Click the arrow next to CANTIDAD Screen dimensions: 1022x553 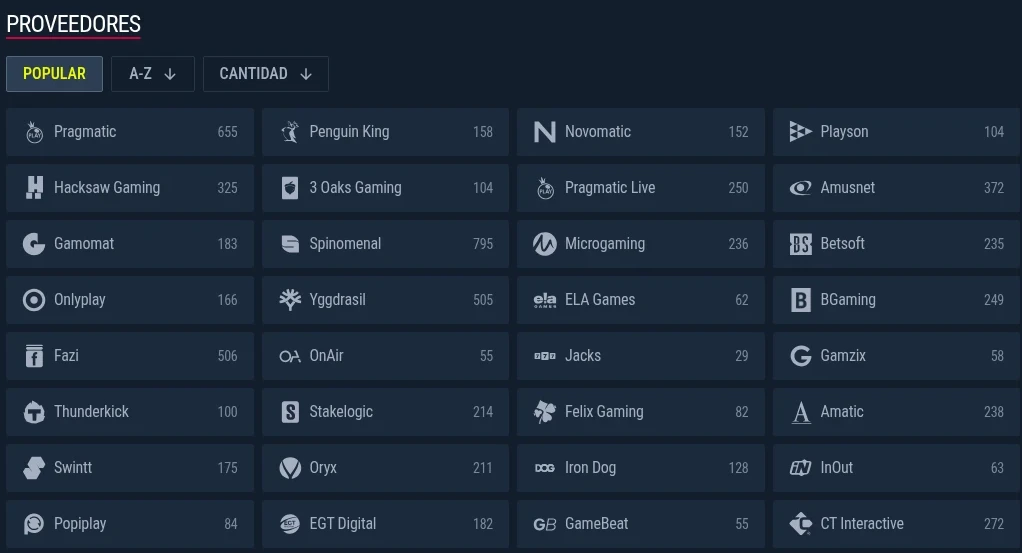(x=306, y=74)
